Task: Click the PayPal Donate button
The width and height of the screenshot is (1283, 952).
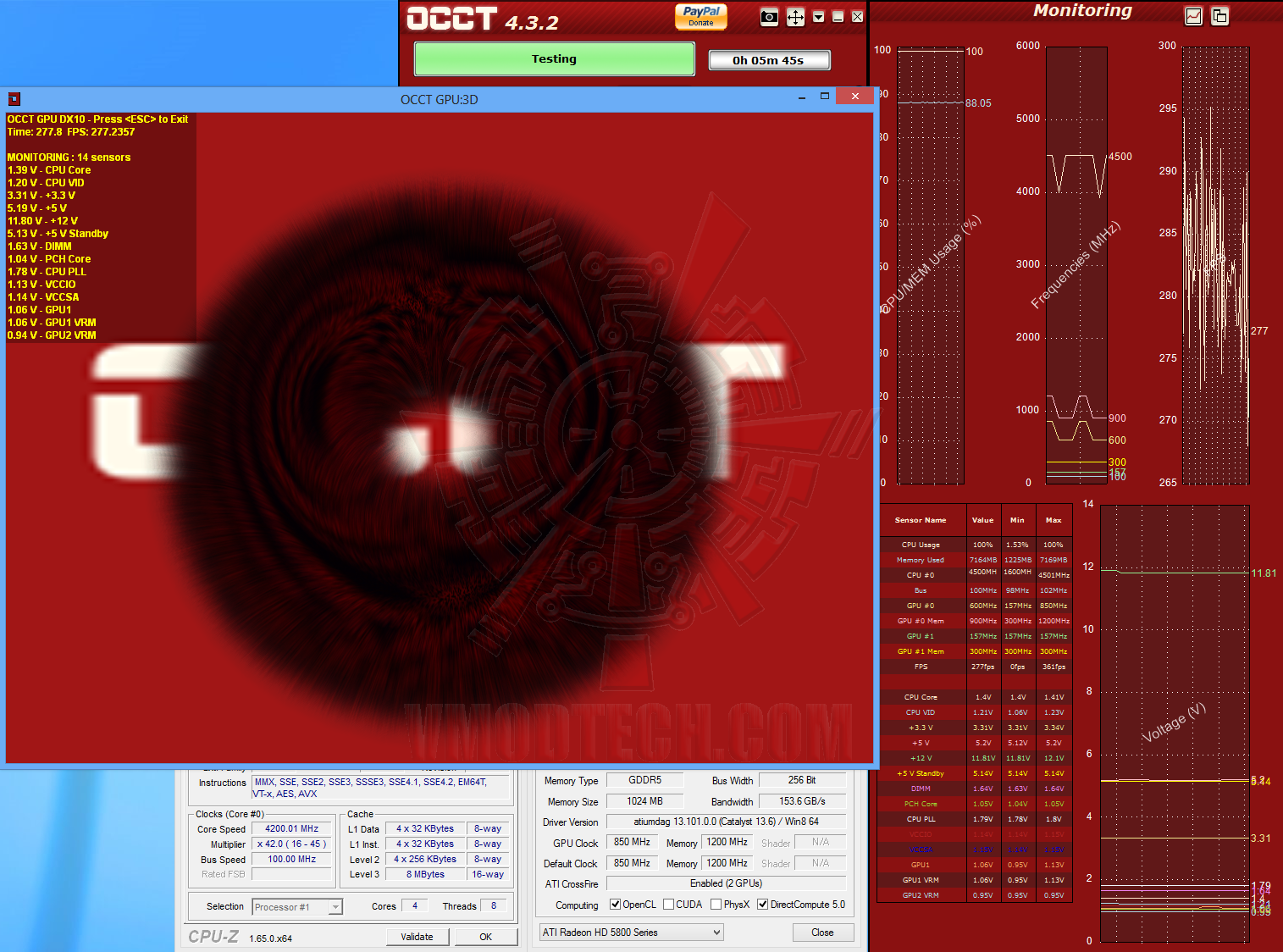Action: coord(701,16)
